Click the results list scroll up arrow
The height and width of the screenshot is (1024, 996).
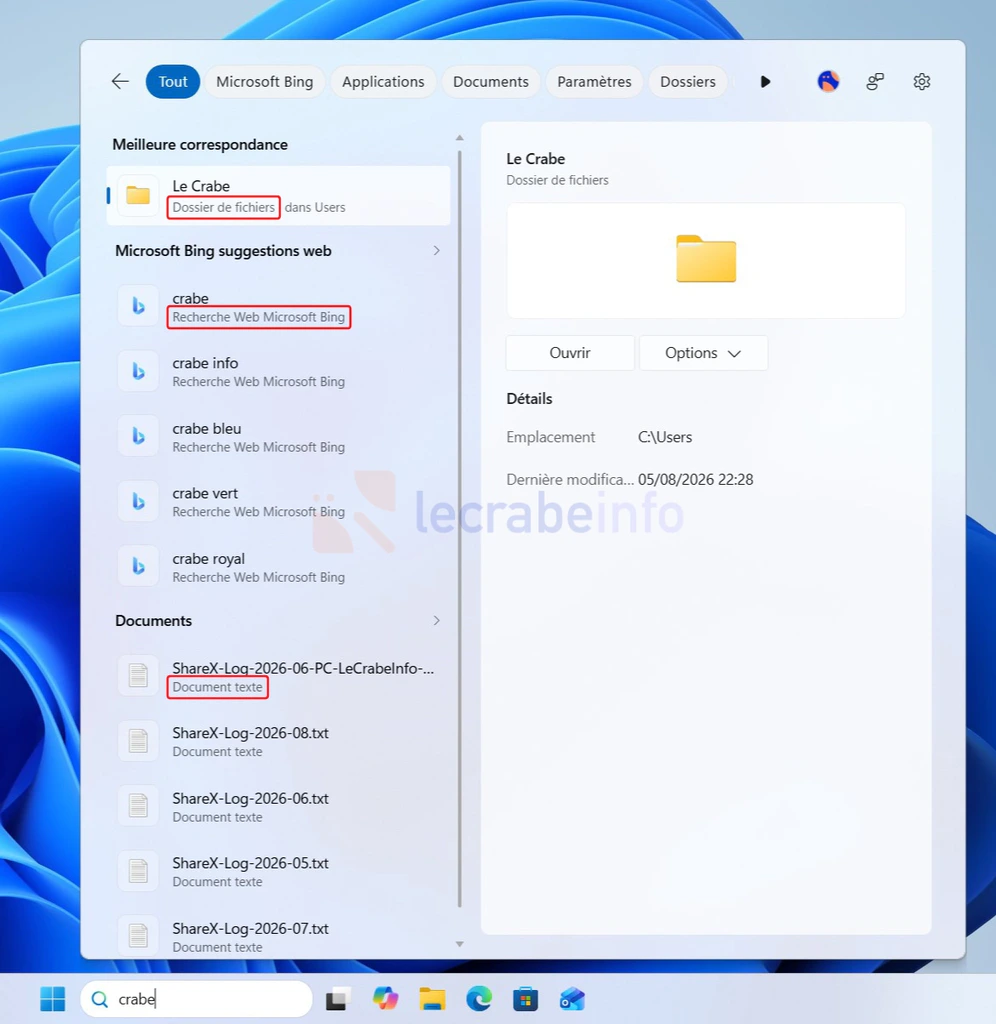[x=459, y=138]
